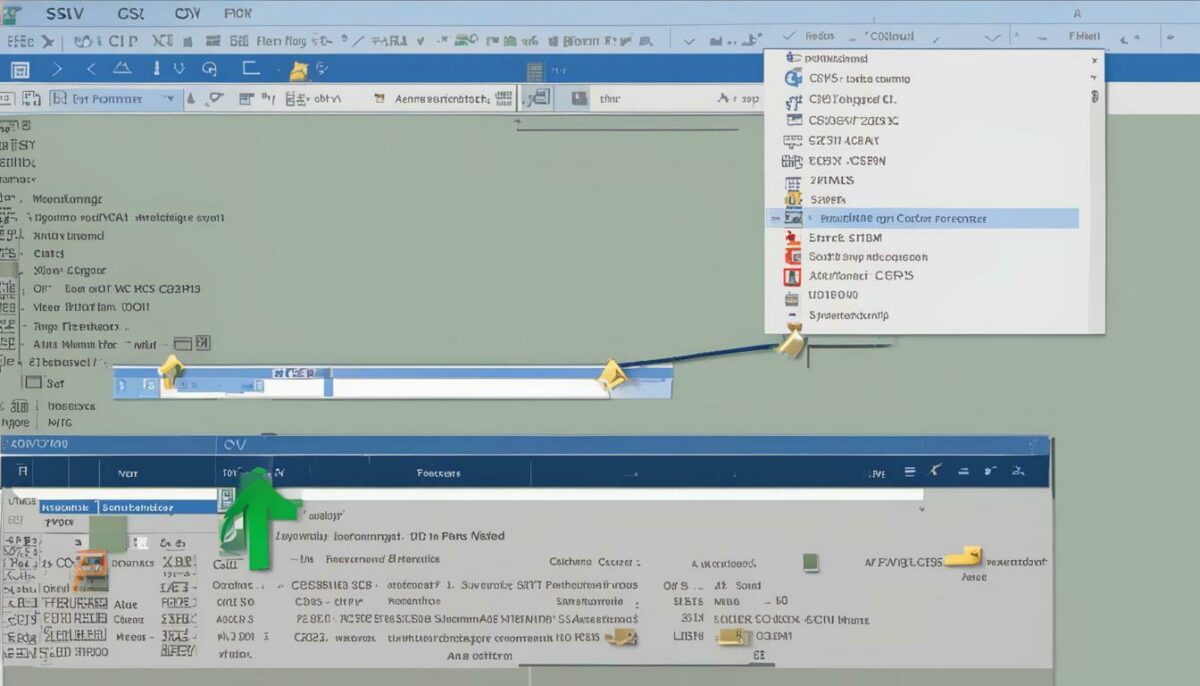The height and width of the screenshot is (686, 1200).
Task: Click the 'Cutcl' item in left panel
Action: 48,253
